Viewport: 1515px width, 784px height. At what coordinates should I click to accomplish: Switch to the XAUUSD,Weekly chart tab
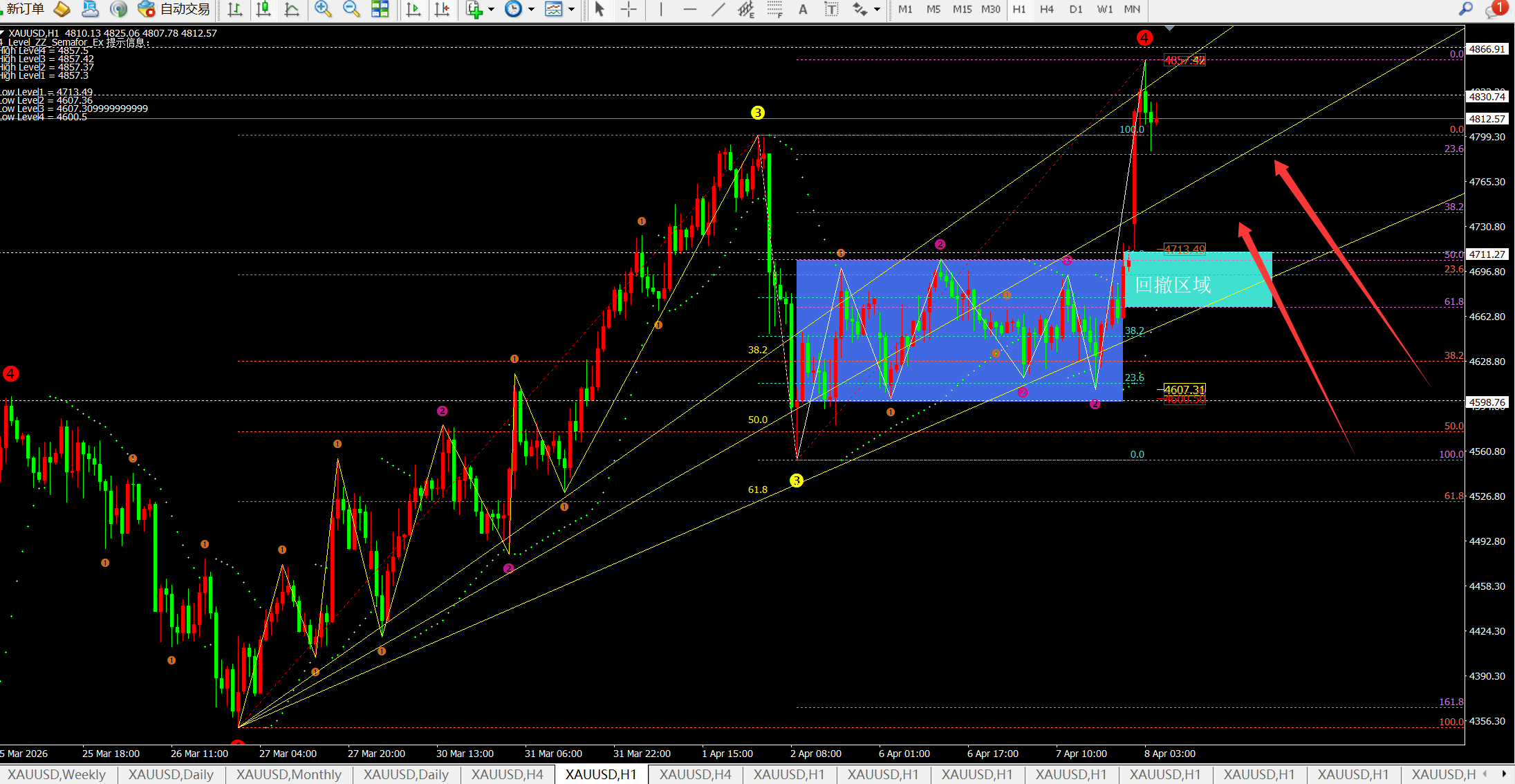coord(57,774)
